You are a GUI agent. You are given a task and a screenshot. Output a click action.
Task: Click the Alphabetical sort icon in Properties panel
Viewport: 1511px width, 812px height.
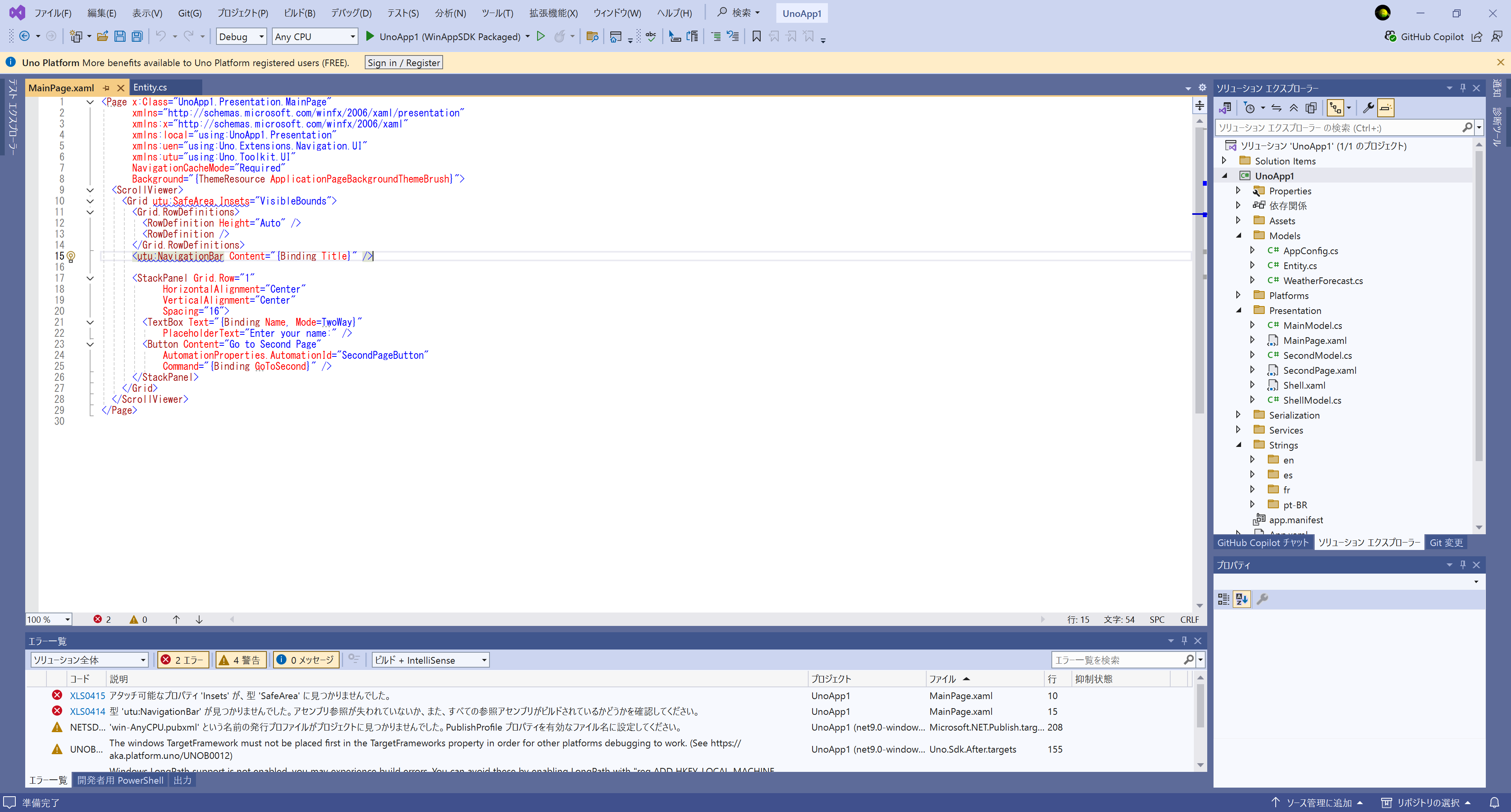pos(1241,599)
